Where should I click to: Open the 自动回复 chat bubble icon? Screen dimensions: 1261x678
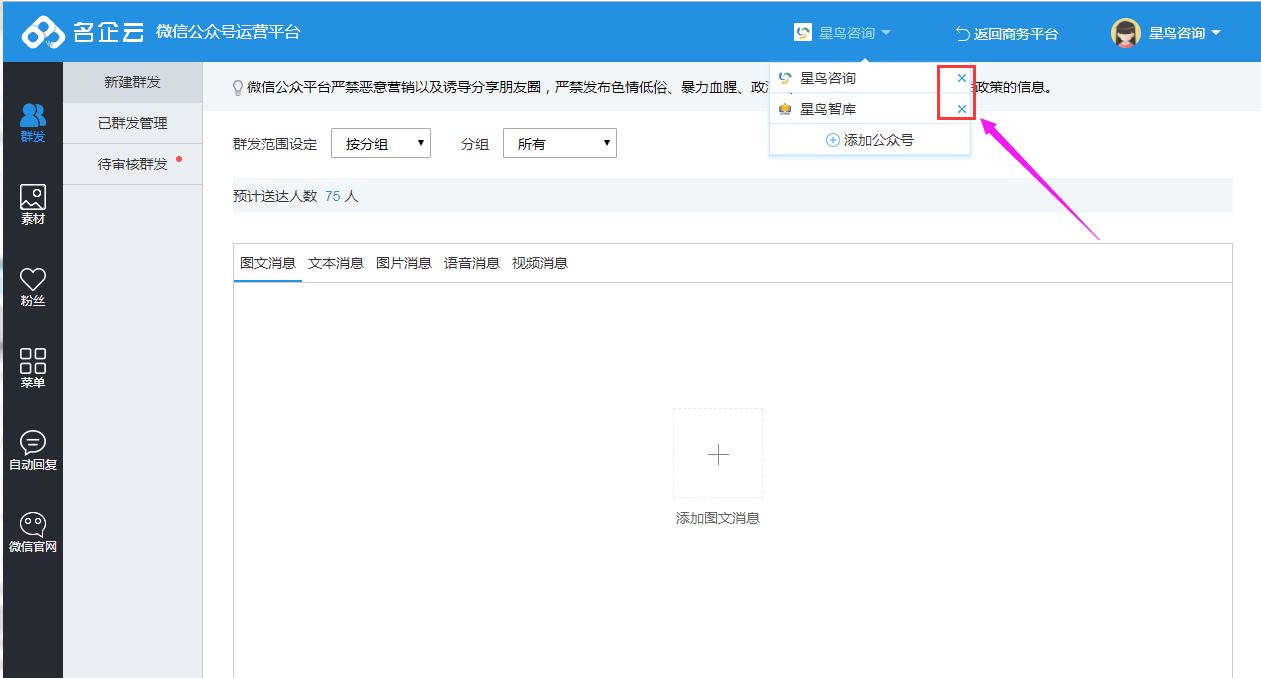32,450
